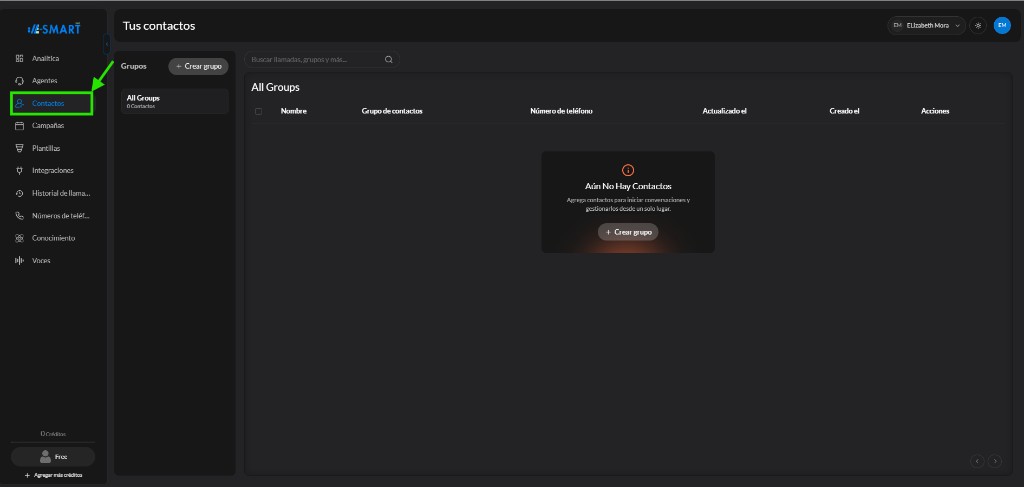Screen dimensions: 1024x487
Task: Open the Conocimiento atom icon
Action: 19,238
